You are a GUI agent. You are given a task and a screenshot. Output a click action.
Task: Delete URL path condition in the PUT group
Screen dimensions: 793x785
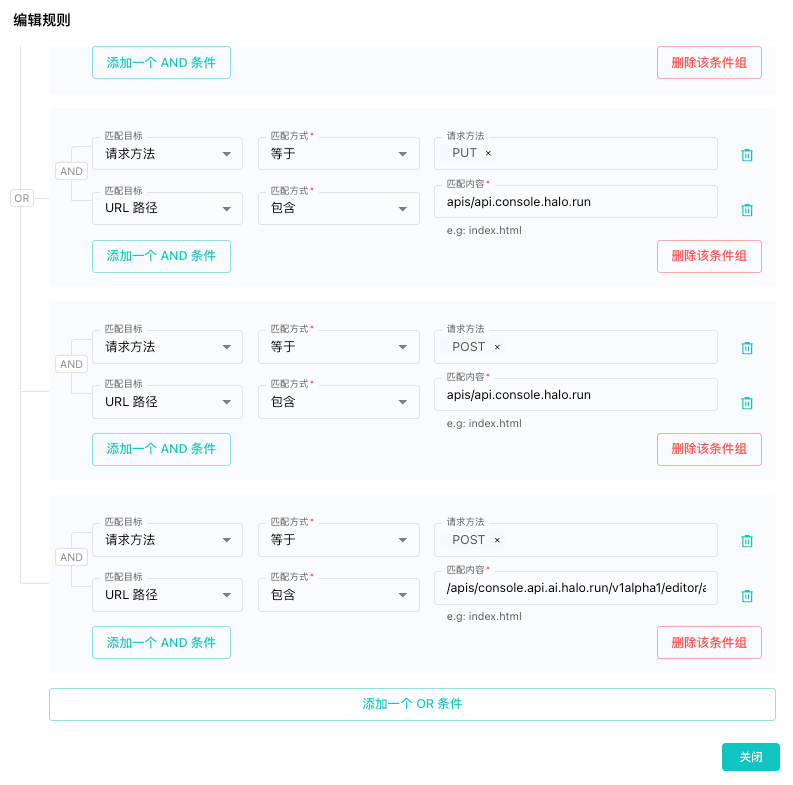[x=746, y=209]
